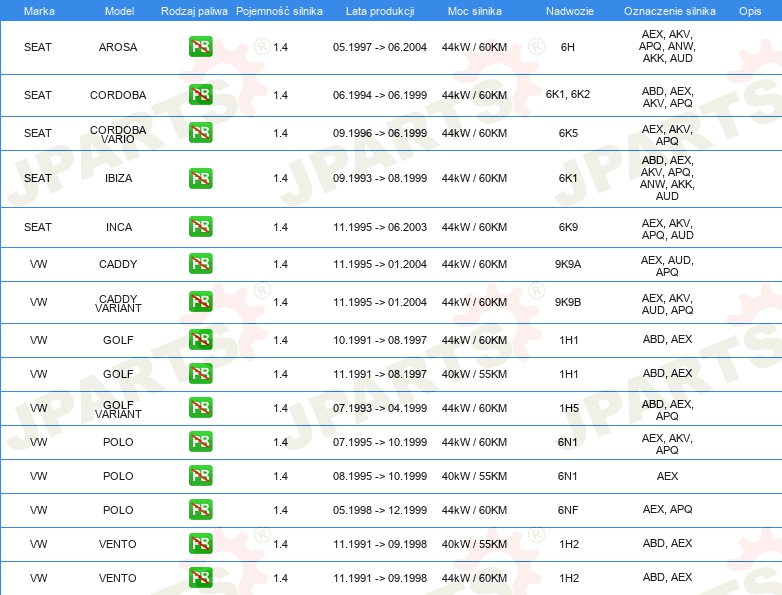
Task: Click engine codes ABD, AEX, AKV, APQ in the CORDOBA row
Action: pyautogui.click(x=667, y=97)
